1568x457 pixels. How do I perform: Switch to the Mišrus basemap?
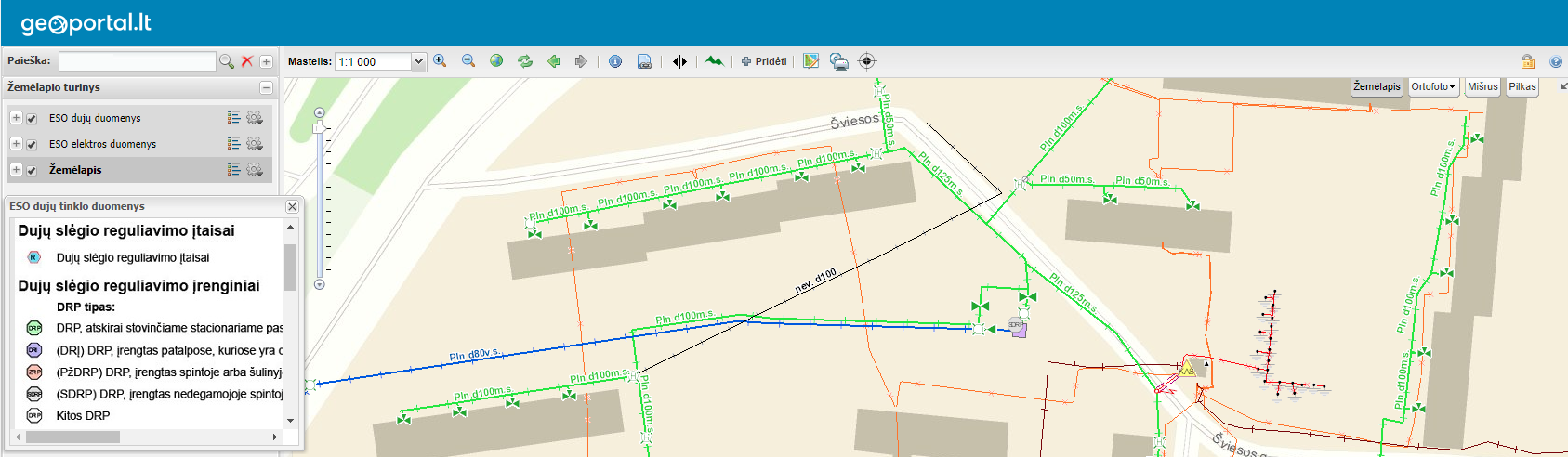(x=1482, y=86)
